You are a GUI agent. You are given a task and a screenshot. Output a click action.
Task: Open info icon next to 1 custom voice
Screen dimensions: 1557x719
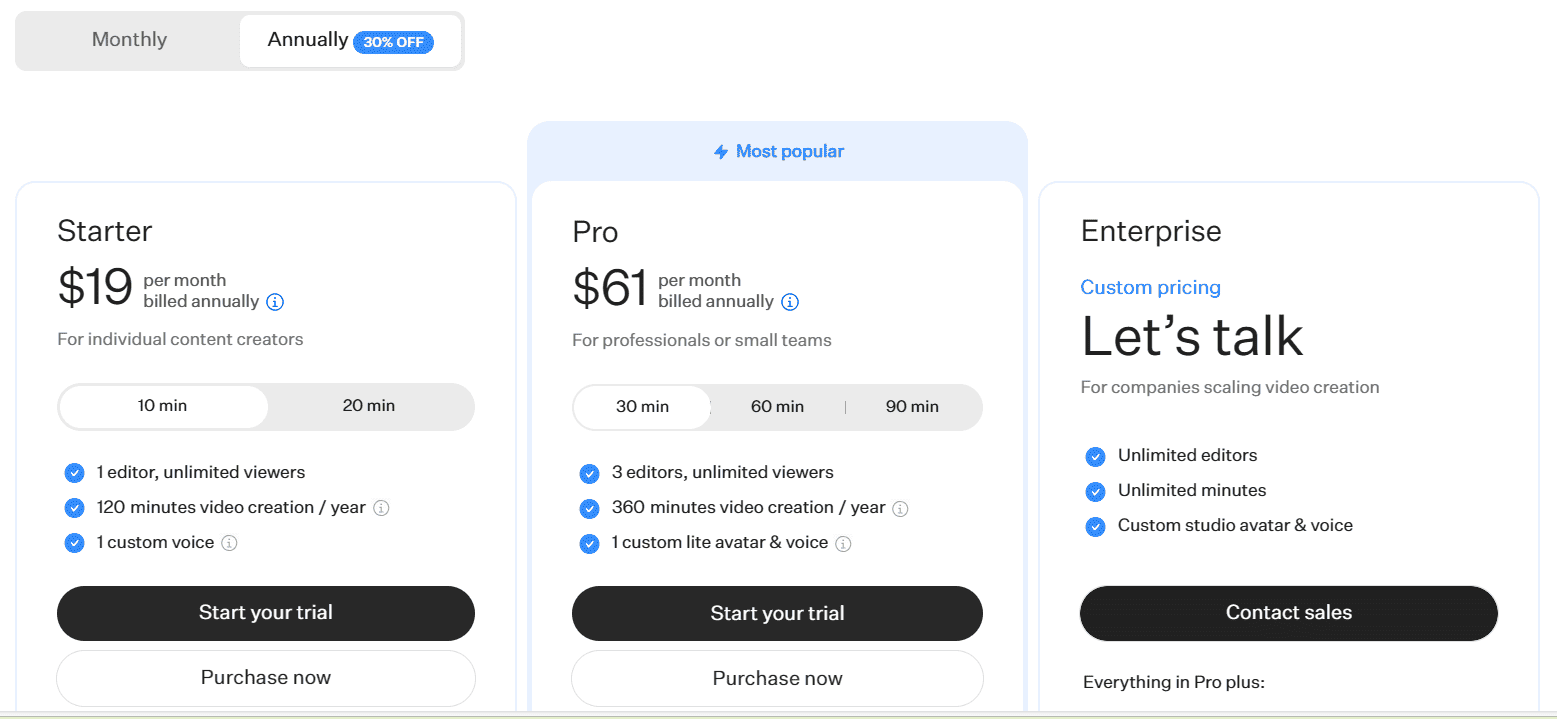point(229,543)
